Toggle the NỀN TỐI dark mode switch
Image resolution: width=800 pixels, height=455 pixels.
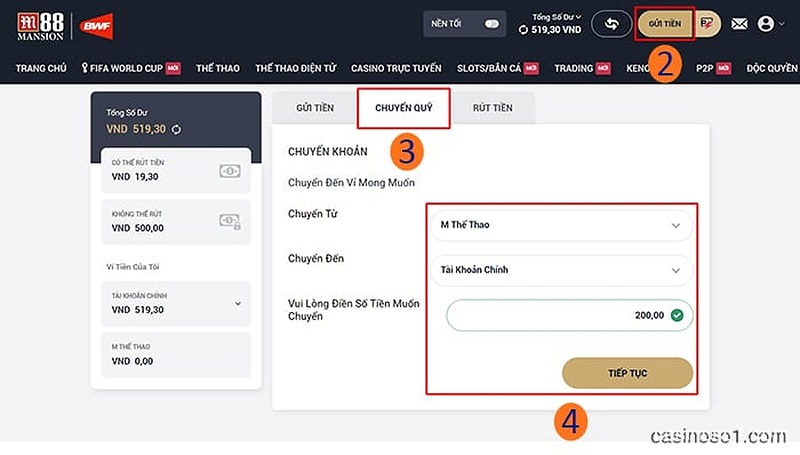pos(490,24)
